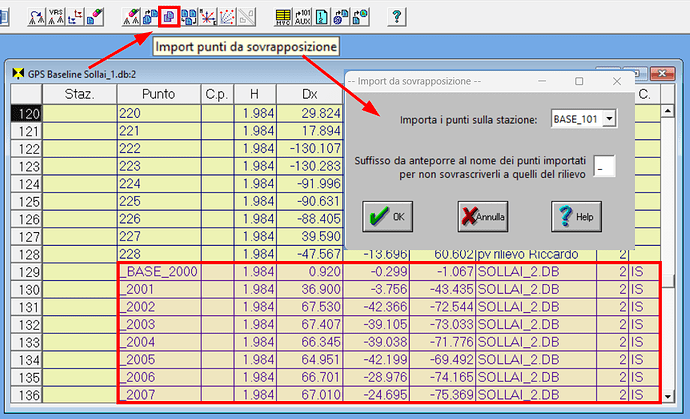The height and width of the screenshot is (419, 690).
Task: Click the arrow between blue documents icon
Action: [150, 17]
